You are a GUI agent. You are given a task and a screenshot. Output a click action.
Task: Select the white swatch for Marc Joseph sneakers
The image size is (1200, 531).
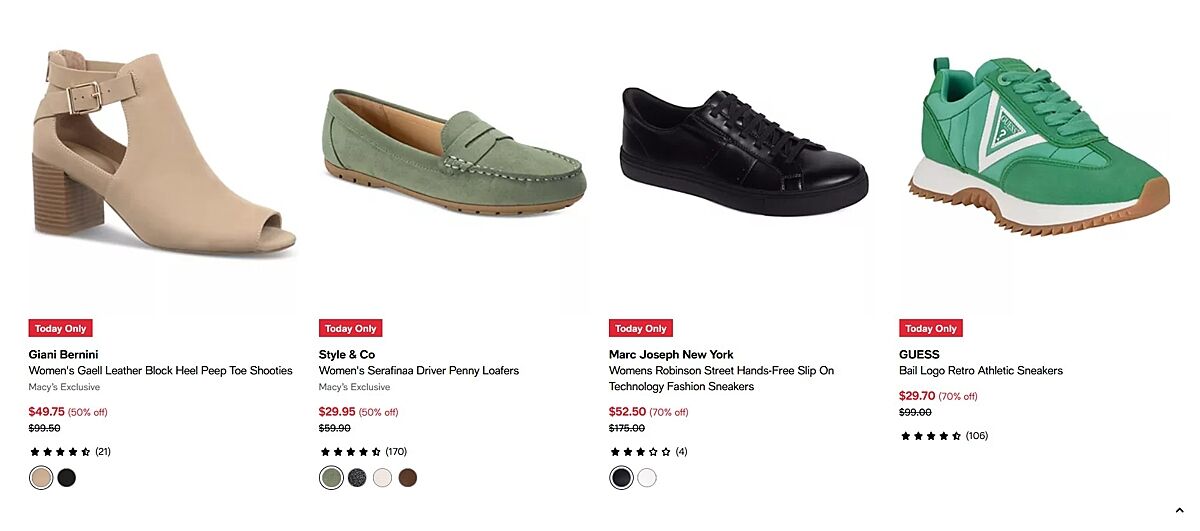[x=647, y=478]
